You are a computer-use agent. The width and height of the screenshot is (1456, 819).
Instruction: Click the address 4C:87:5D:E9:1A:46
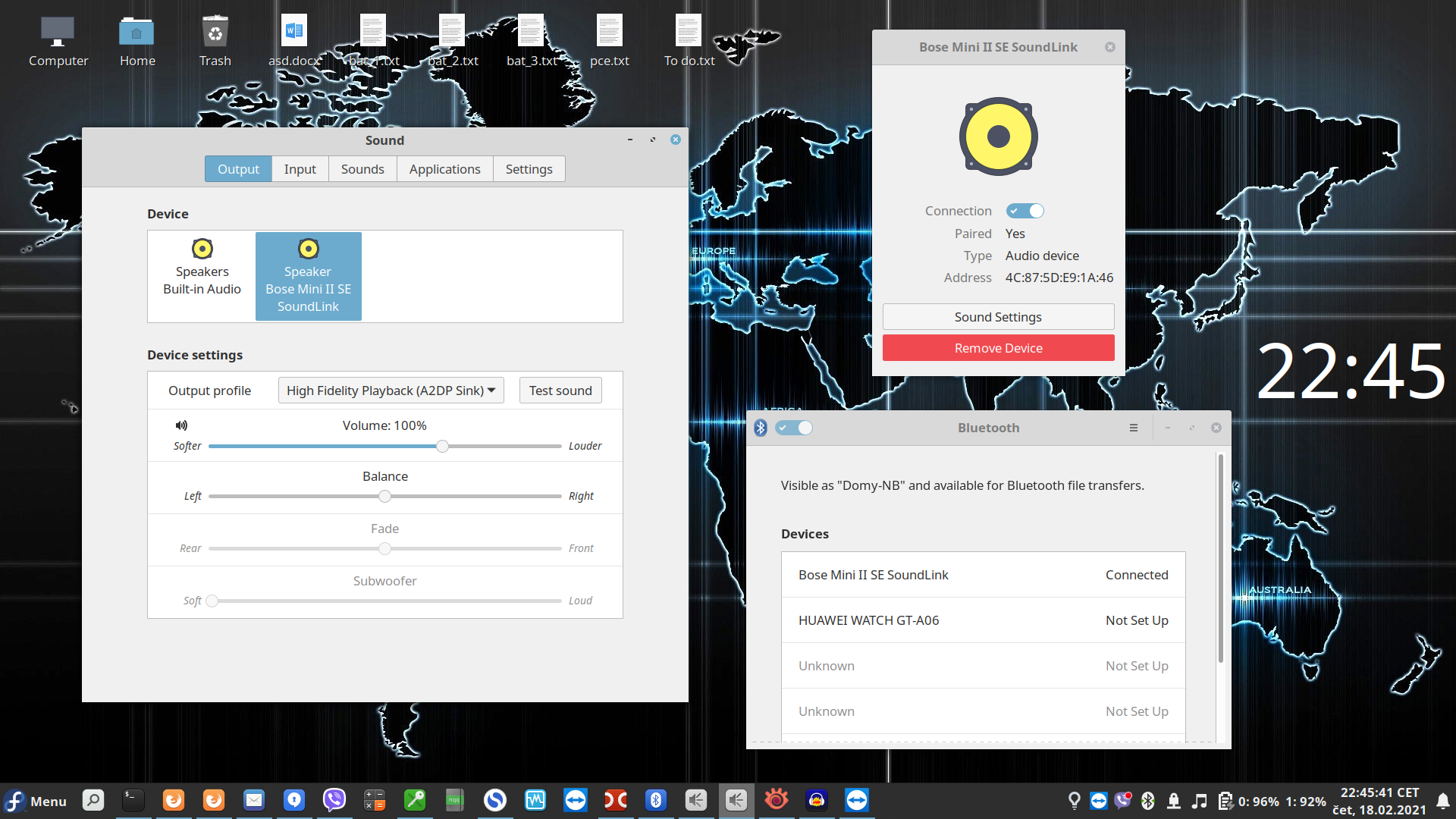[1059, 278]
